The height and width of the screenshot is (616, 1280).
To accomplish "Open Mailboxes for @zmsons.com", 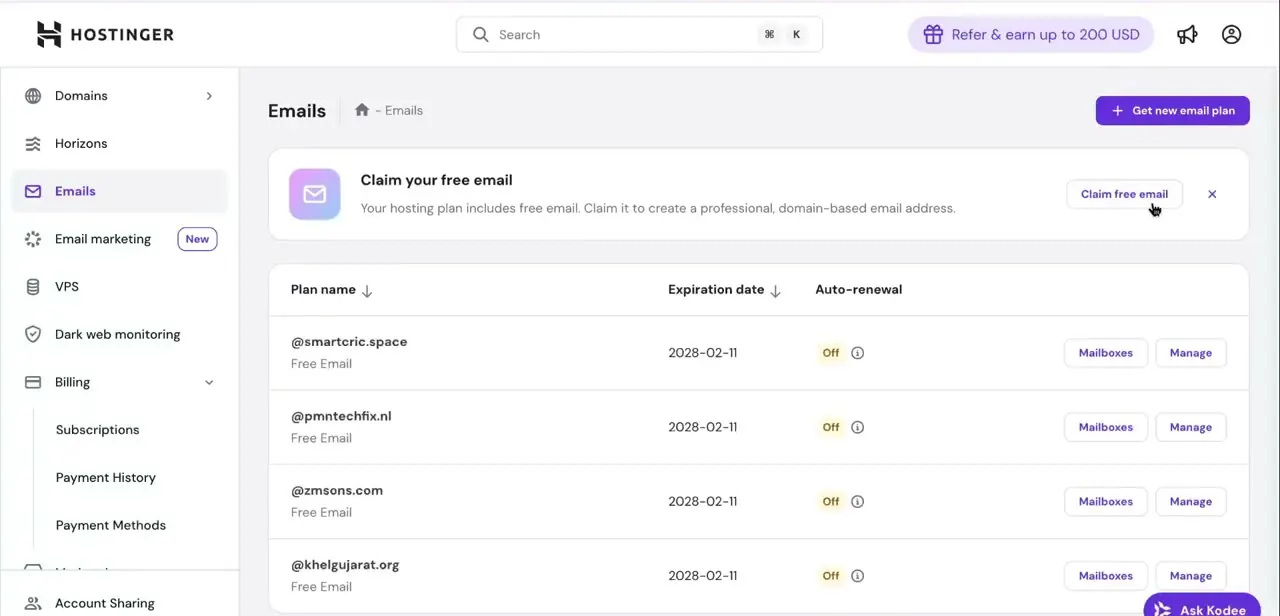I will coord(1105,502).
